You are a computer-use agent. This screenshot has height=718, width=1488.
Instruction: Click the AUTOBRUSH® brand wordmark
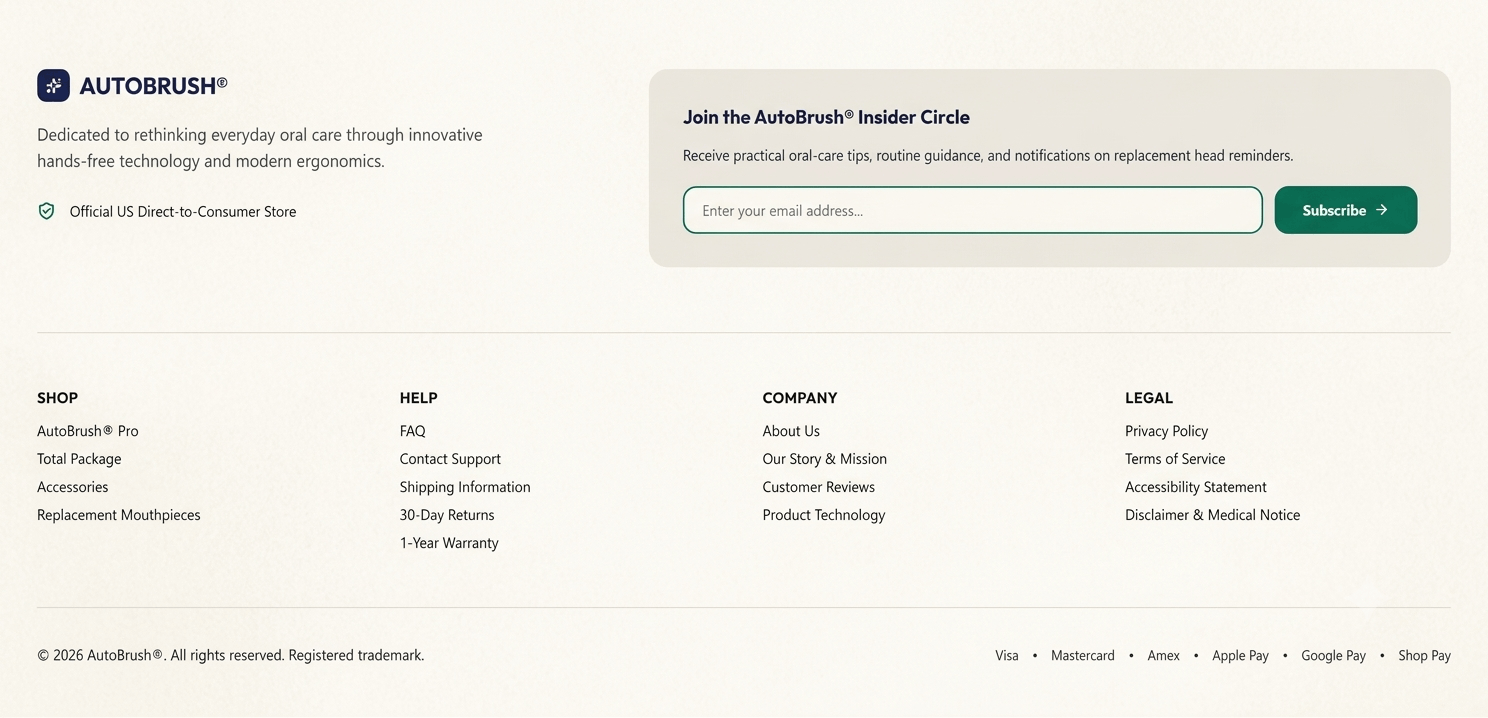153,86
